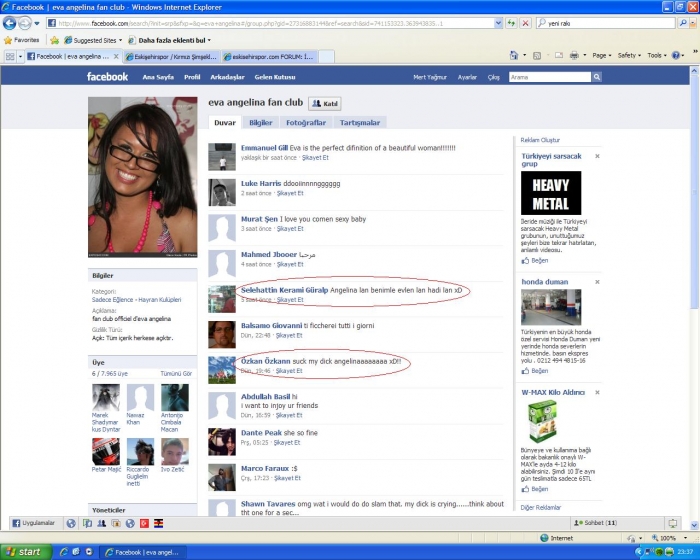The height and width of the screenshot is (560, 700).
Task: Click the Turkish flag app icon in bottom bar
Action: click(144, 523)
